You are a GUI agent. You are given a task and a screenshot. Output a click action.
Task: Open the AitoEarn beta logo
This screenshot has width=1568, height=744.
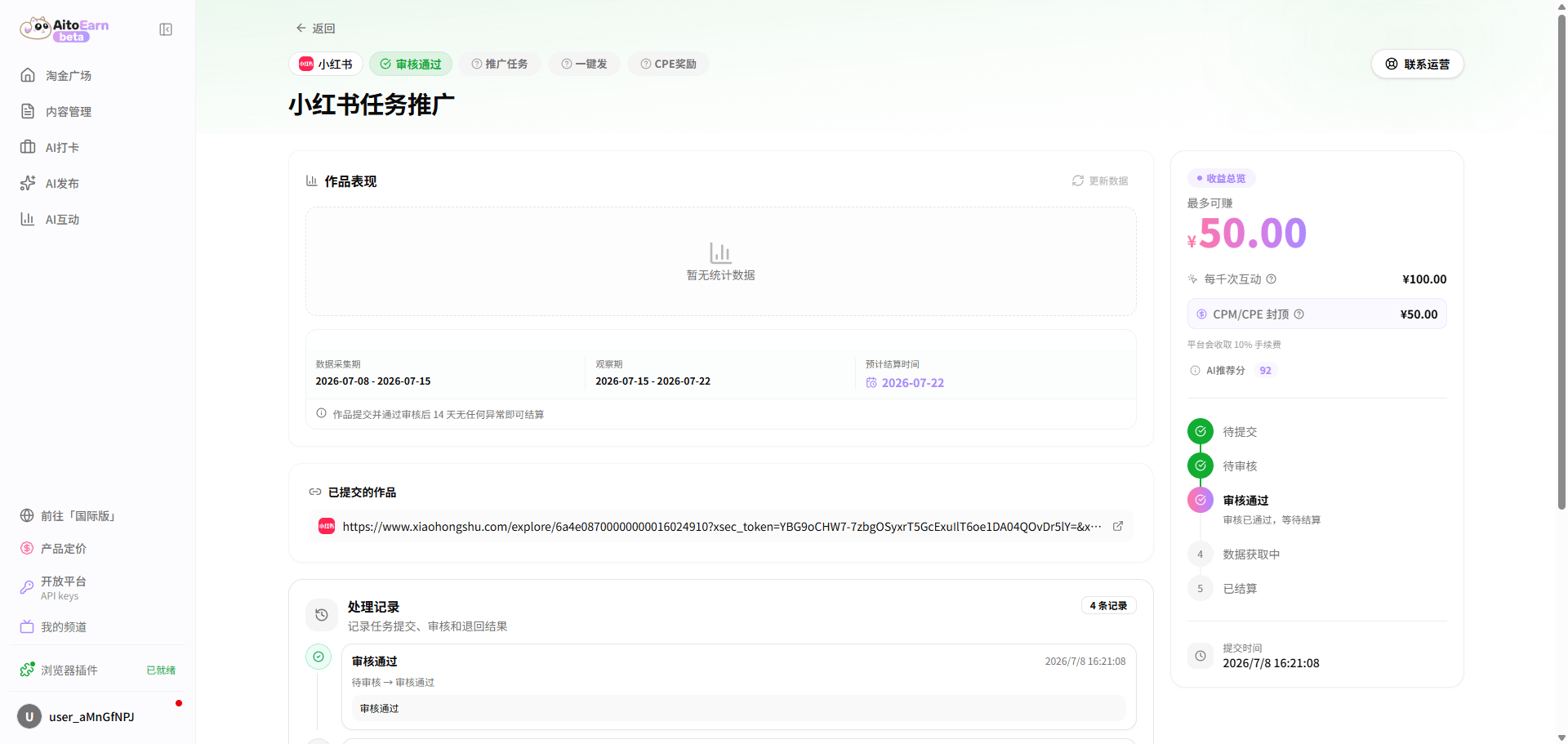tap(65, 29)
